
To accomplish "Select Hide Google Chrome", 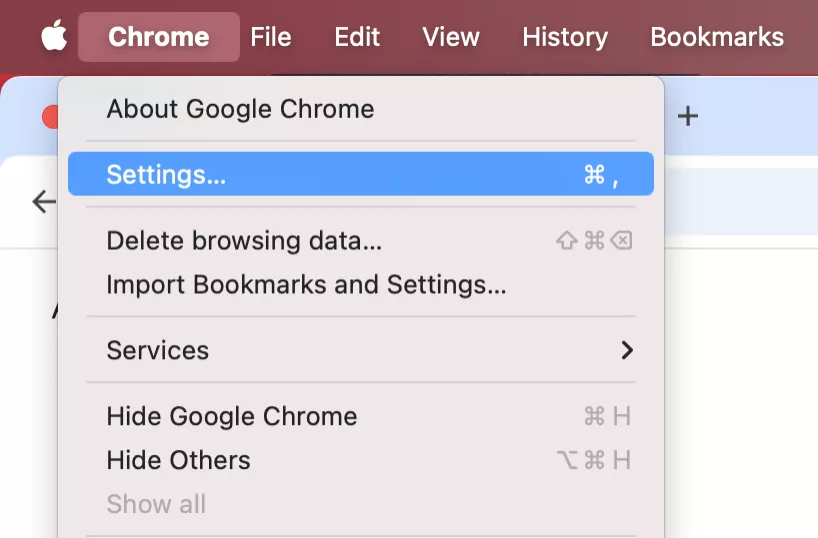I will (x=232, y=416).
